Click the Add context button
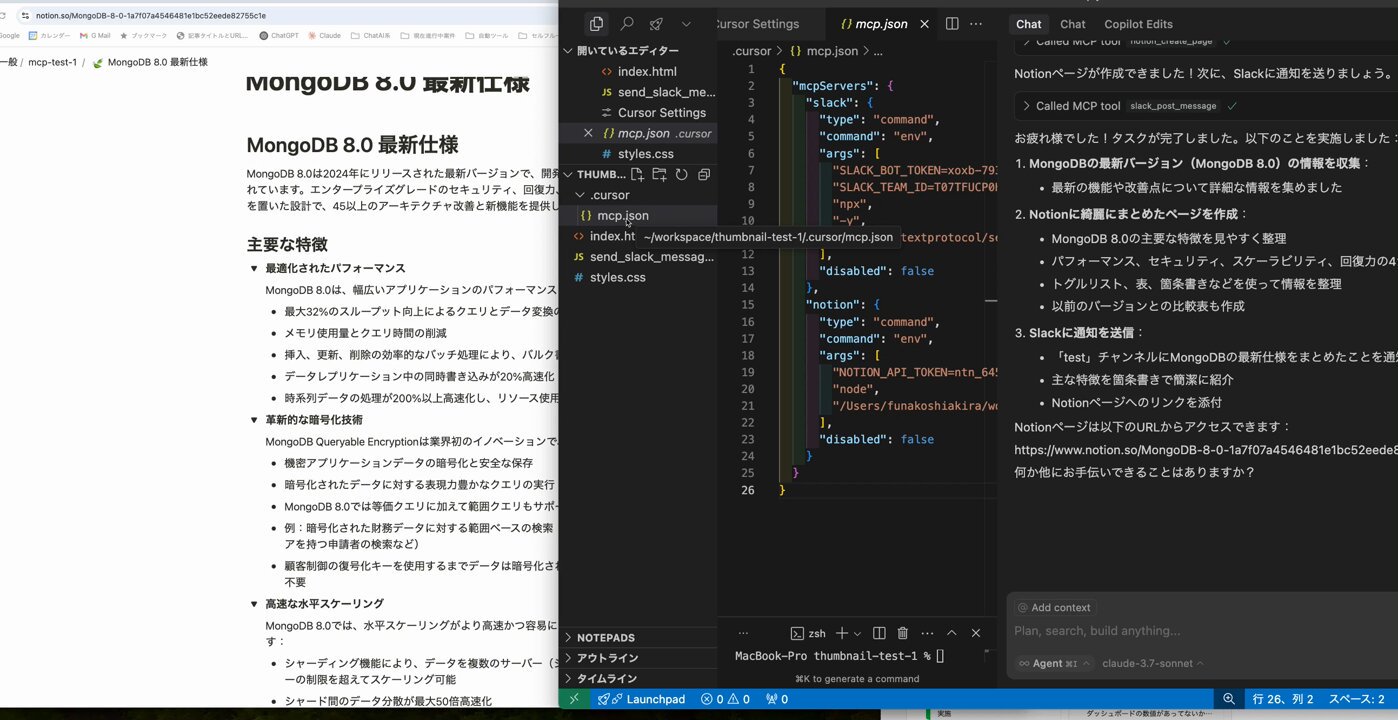 coord(1054,607)
